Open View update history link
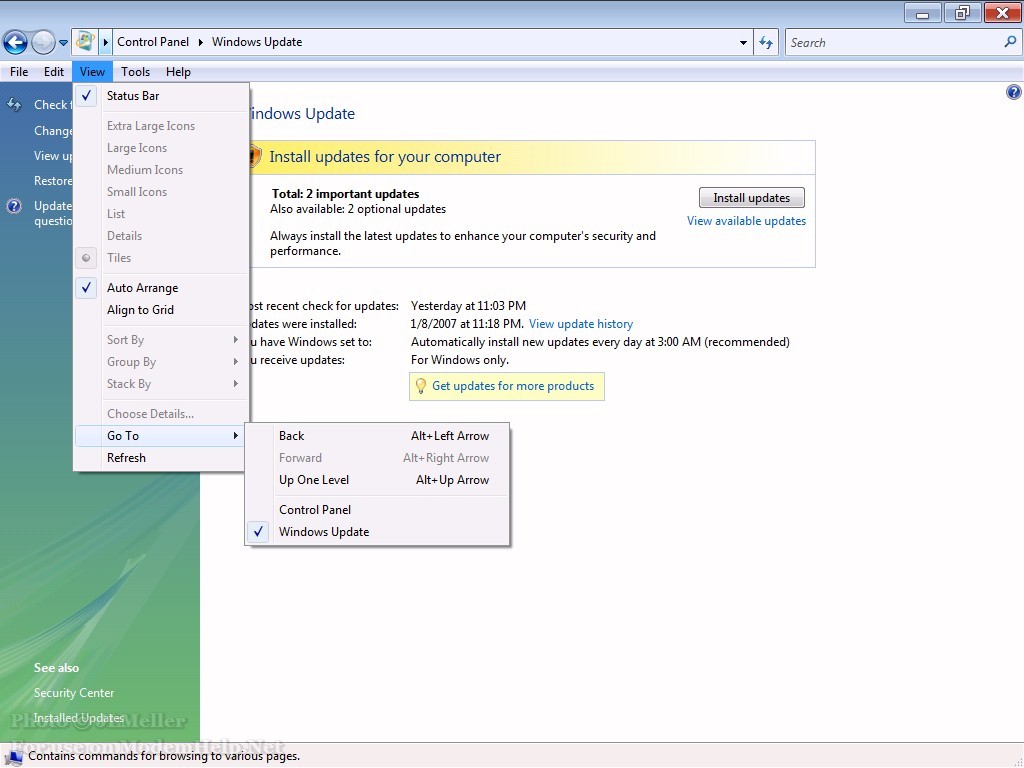Image resolution: width=1024 pixels, height=768 pixels. [581, 324]
